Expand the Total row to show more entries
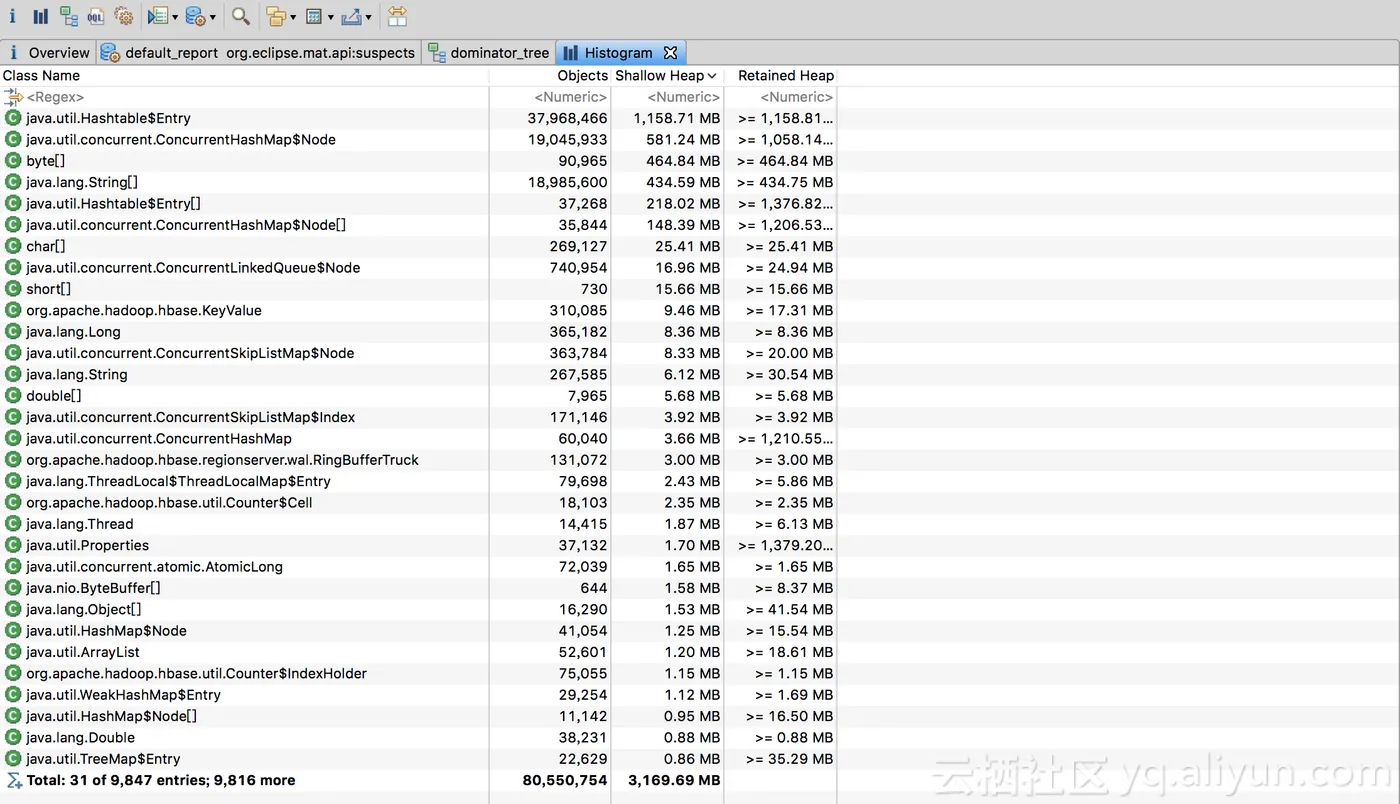Image resolution: width=1400 pixels, height=804 pixels. [13, 780]
